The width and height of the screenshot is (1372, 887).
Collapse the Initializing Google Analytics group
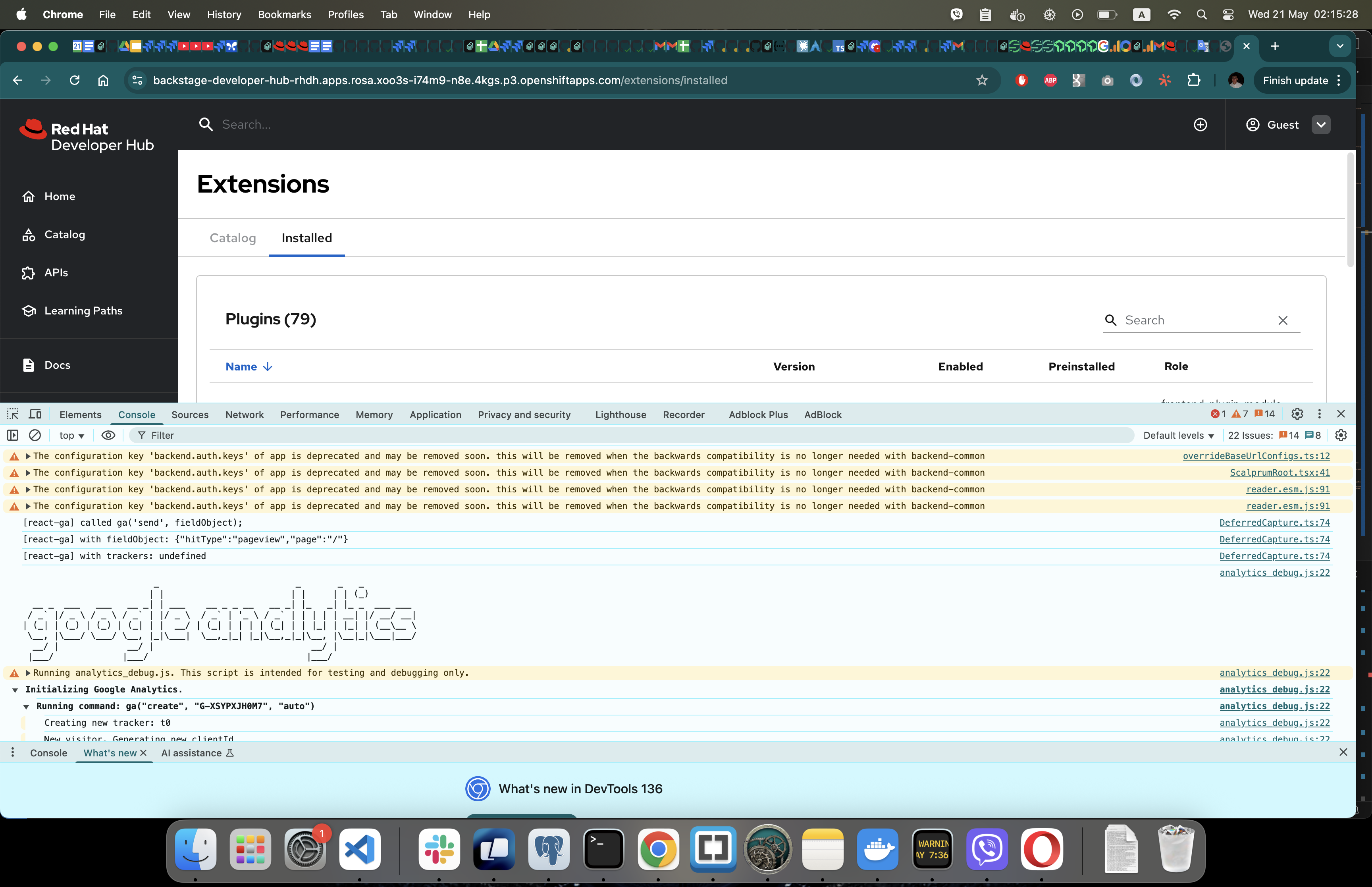tap(15, 690)
